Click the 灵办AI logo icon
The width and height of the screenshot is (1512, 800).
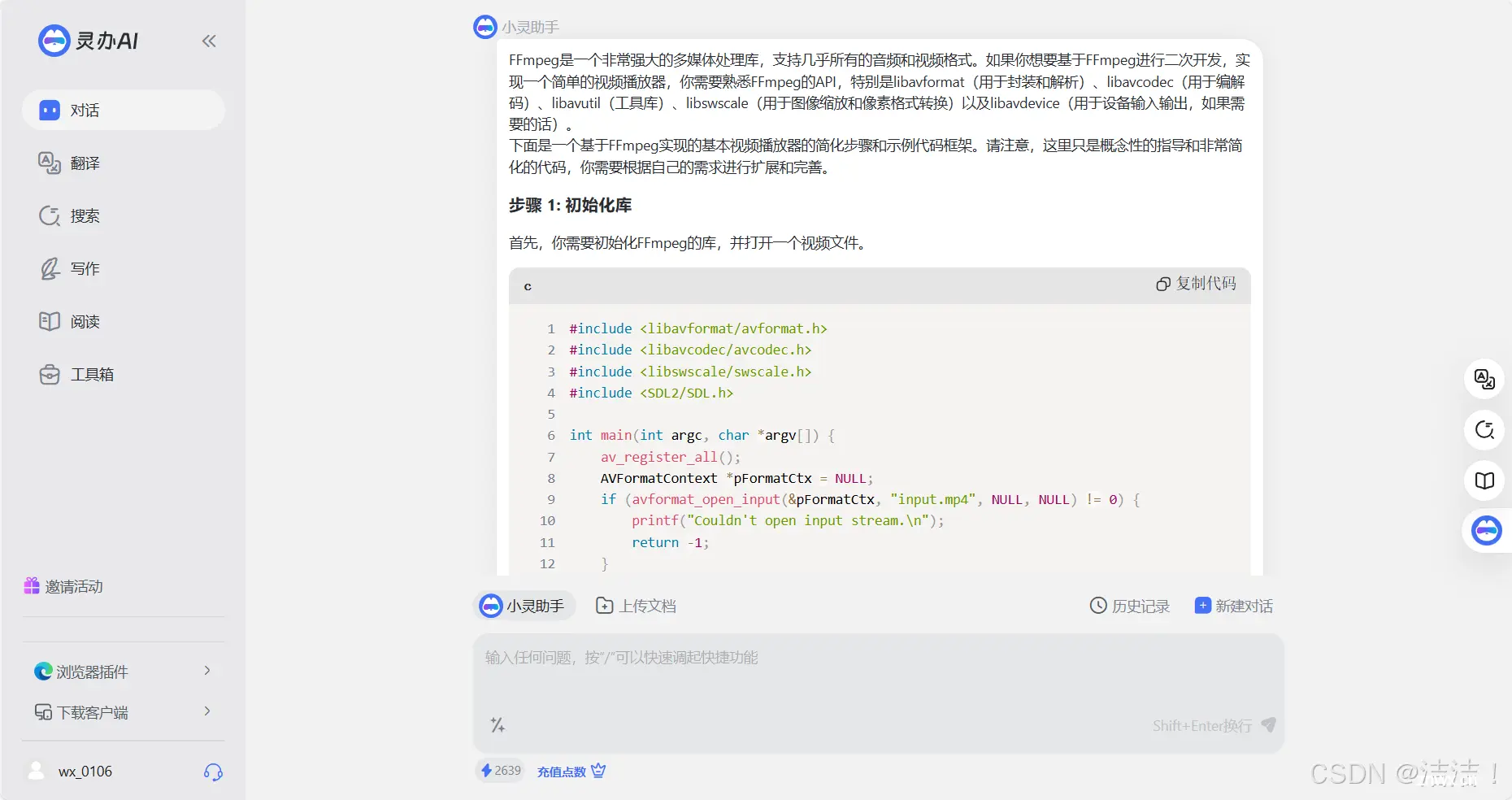[x=54, y=41]
